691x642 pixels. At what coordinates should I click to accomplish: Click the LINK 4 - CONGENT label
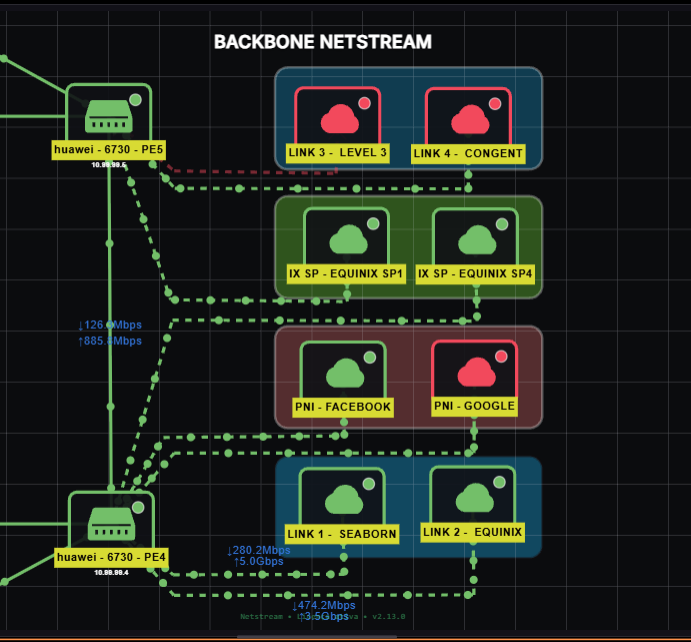[x=468, y=154]
